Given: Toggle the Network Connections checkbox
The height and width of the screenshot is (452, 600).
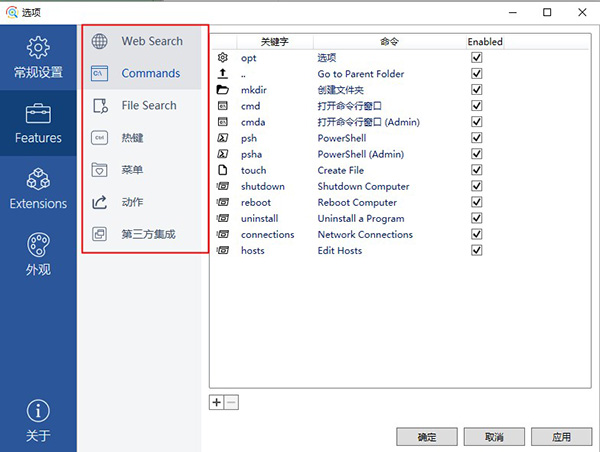Looking at the screenshot, I should pos(476,234).
